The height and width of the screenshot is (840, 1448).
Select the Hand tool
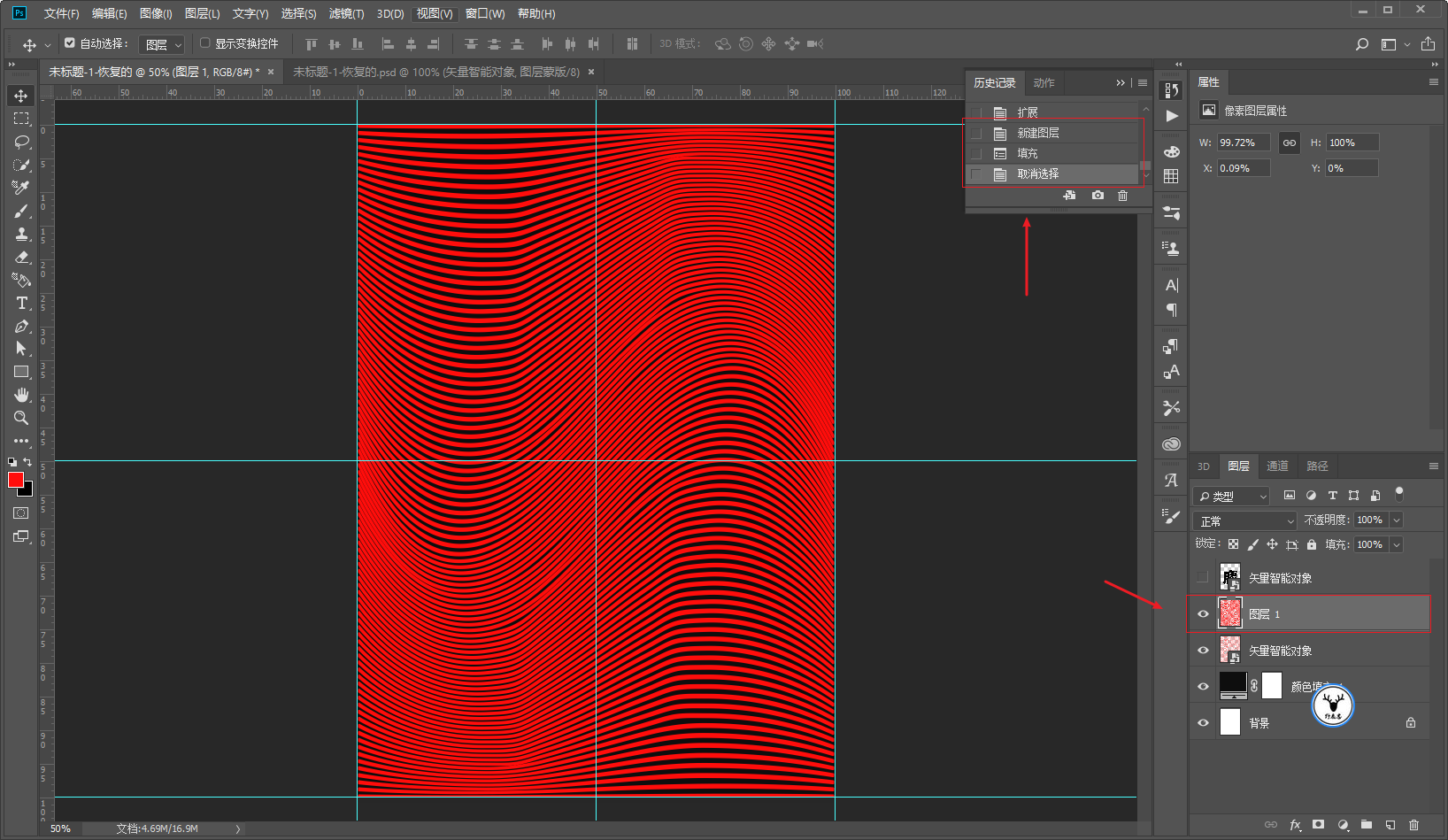(21, 395)
